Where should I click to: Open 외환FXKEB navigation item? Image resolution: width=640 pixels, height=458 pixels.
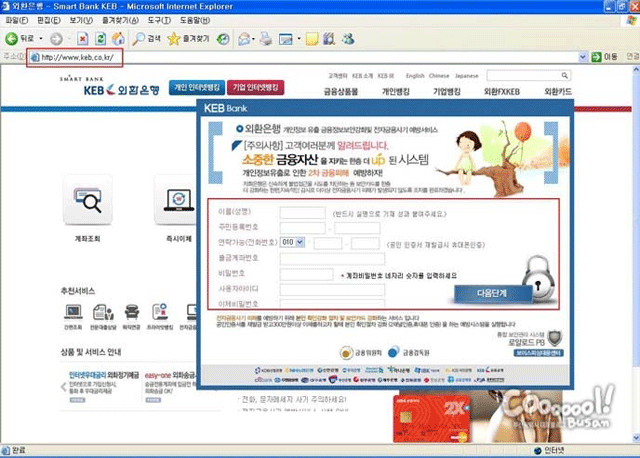(x=502, y=91)
